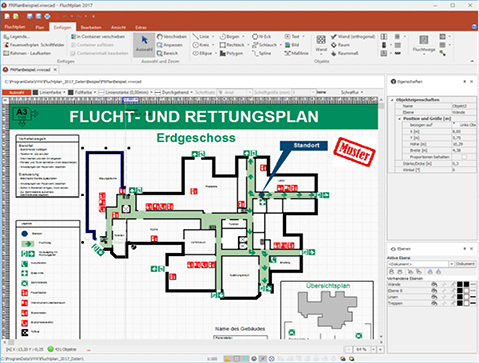Open the Ansicht ribbon tab
The width and height of the screenshot is (479, 363).
coord(118,27)
